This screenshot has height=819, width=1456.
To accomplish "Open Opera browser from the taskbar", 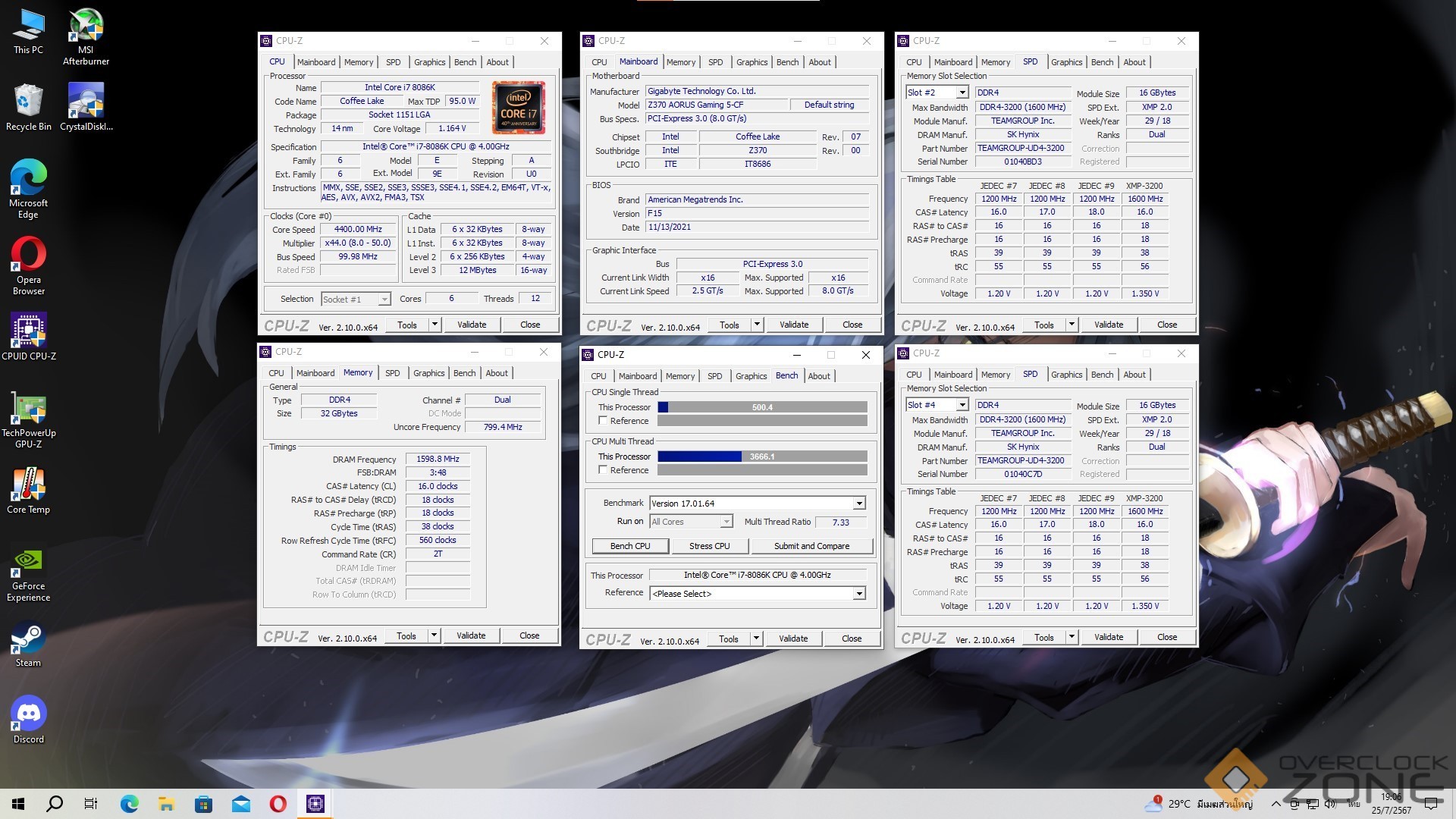I will point(278,803).
